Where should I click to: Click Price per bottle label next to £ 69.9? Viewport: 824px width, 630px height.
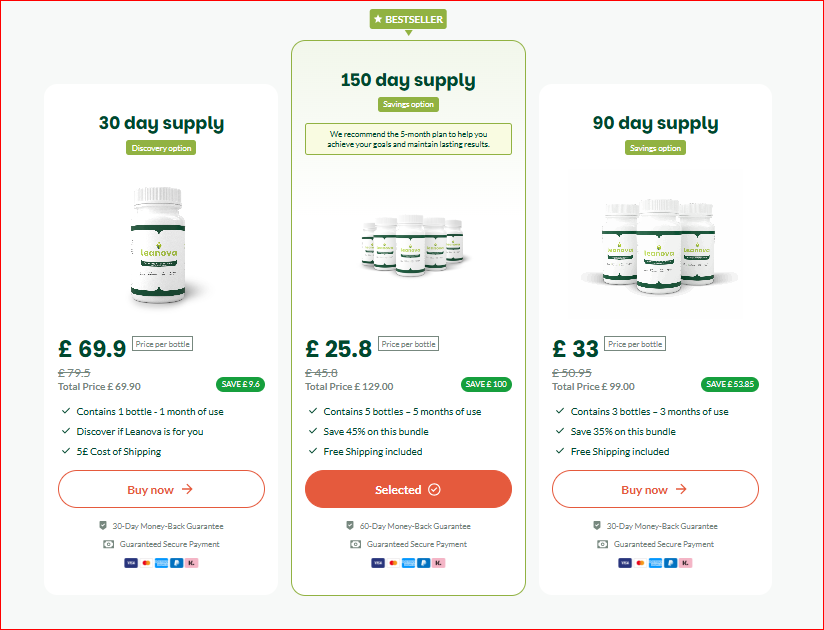pos(162,344)
